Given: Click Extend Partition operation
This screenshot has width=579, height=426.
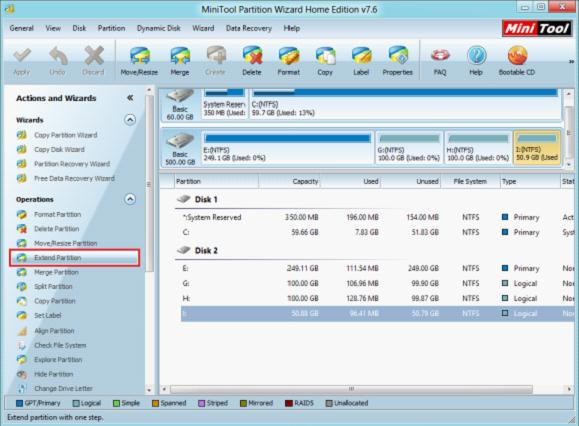Looking at the screenshot, I should point(75,258).
